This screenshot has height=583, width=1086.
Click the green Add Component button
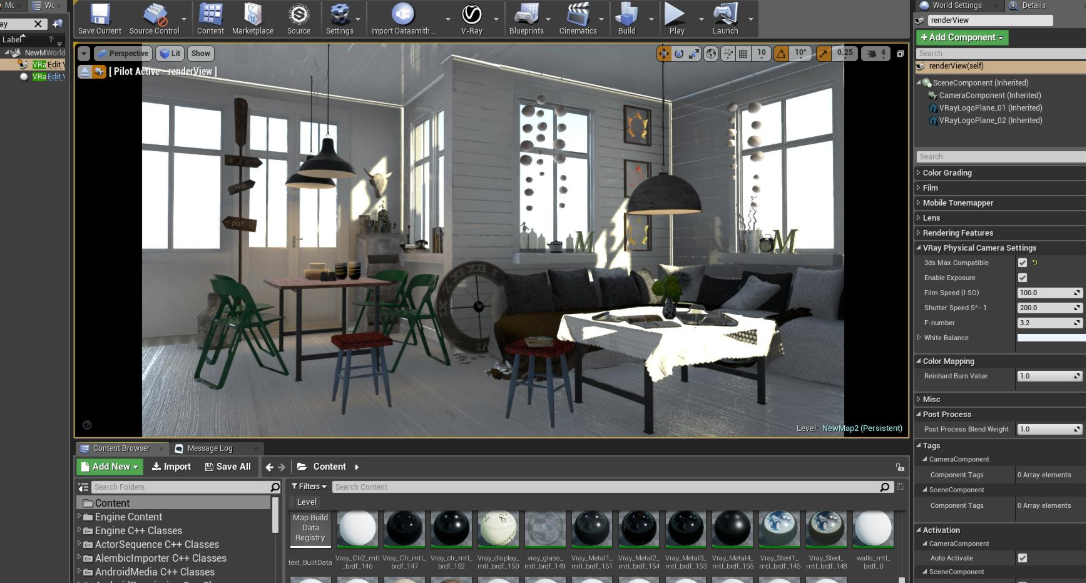[963, 38]
